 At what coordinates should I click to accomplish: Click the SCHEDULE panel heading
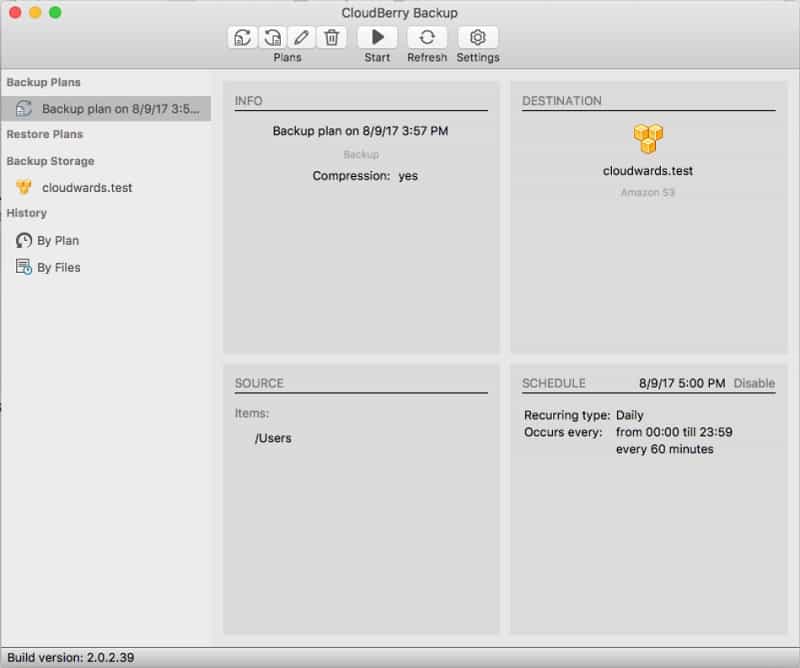(x=554, y=383)
